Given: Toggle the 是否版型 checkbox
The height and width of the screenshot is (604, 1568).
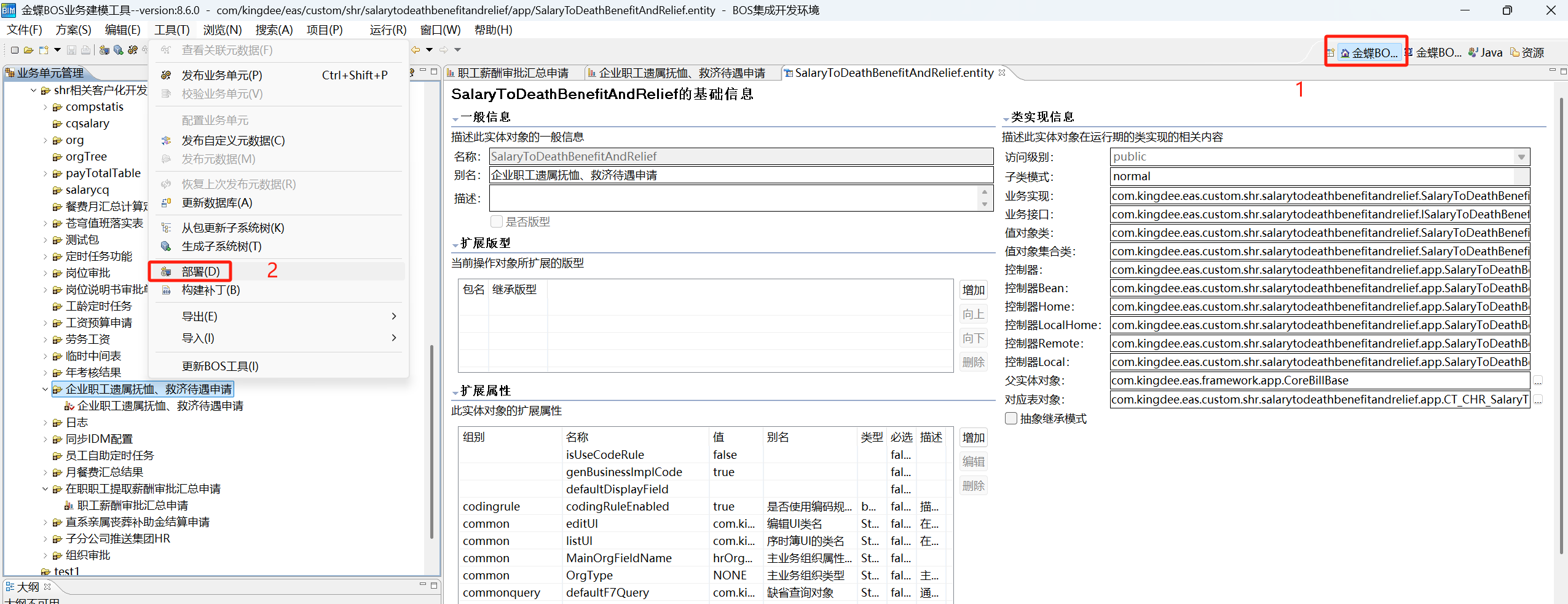Looking at the screenshot, I should 497,221.
